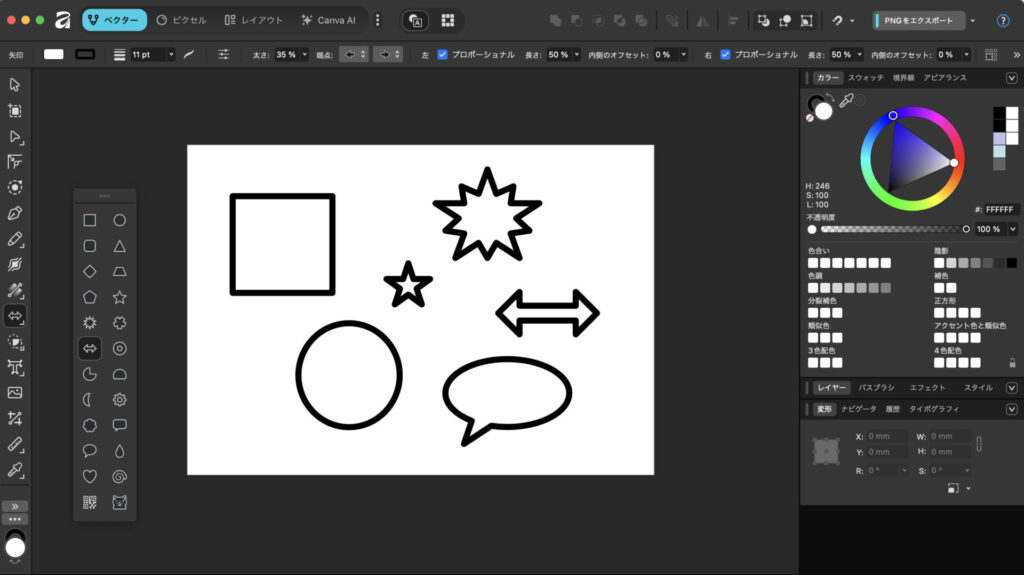Click the PNGをエクスポート button
This screenshot has width=1024, height=575.
(x=919, y=20)
